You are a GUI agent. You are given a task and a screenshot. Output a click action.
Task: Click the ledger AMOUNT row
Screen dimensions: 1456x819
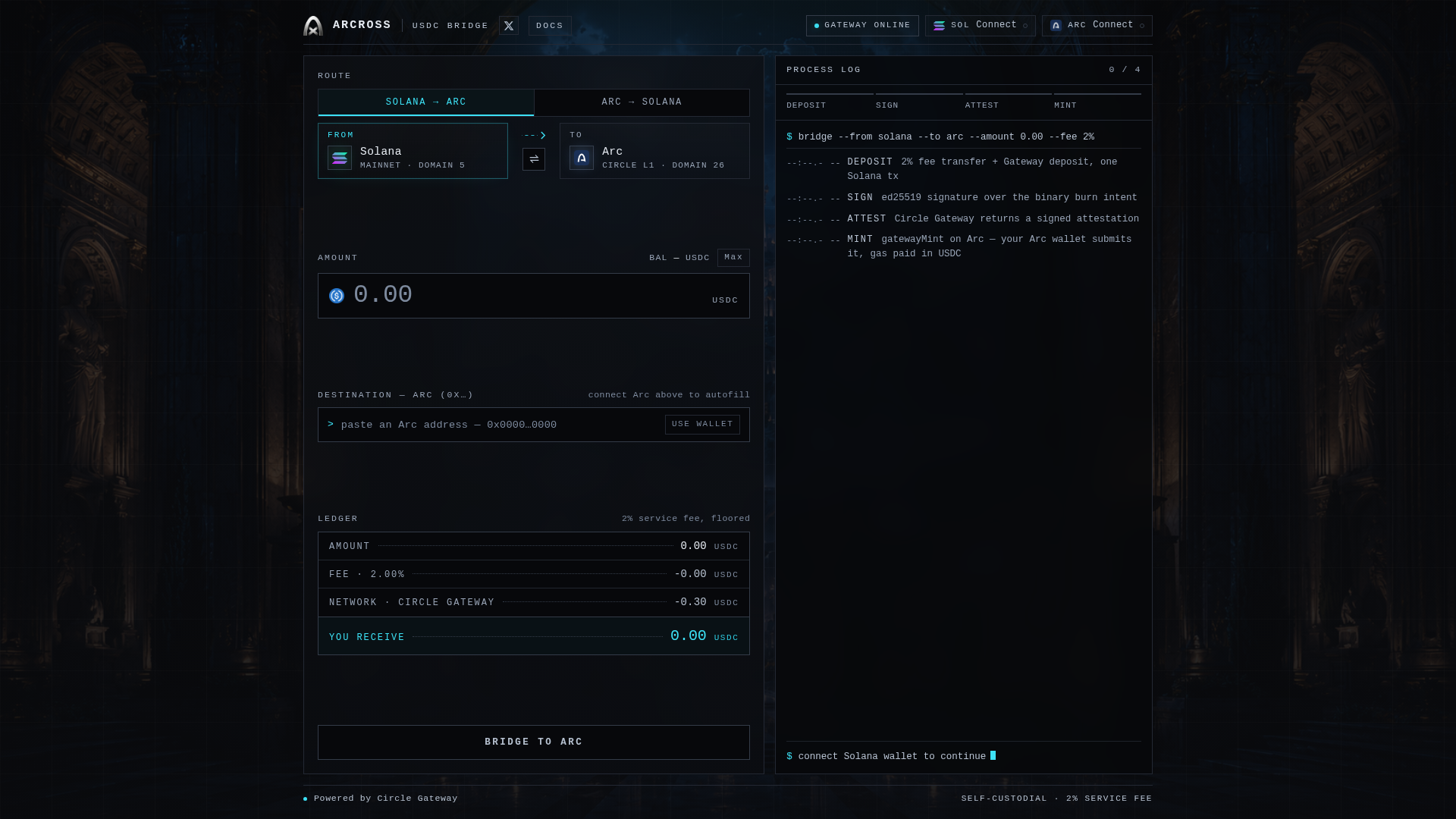534,546
